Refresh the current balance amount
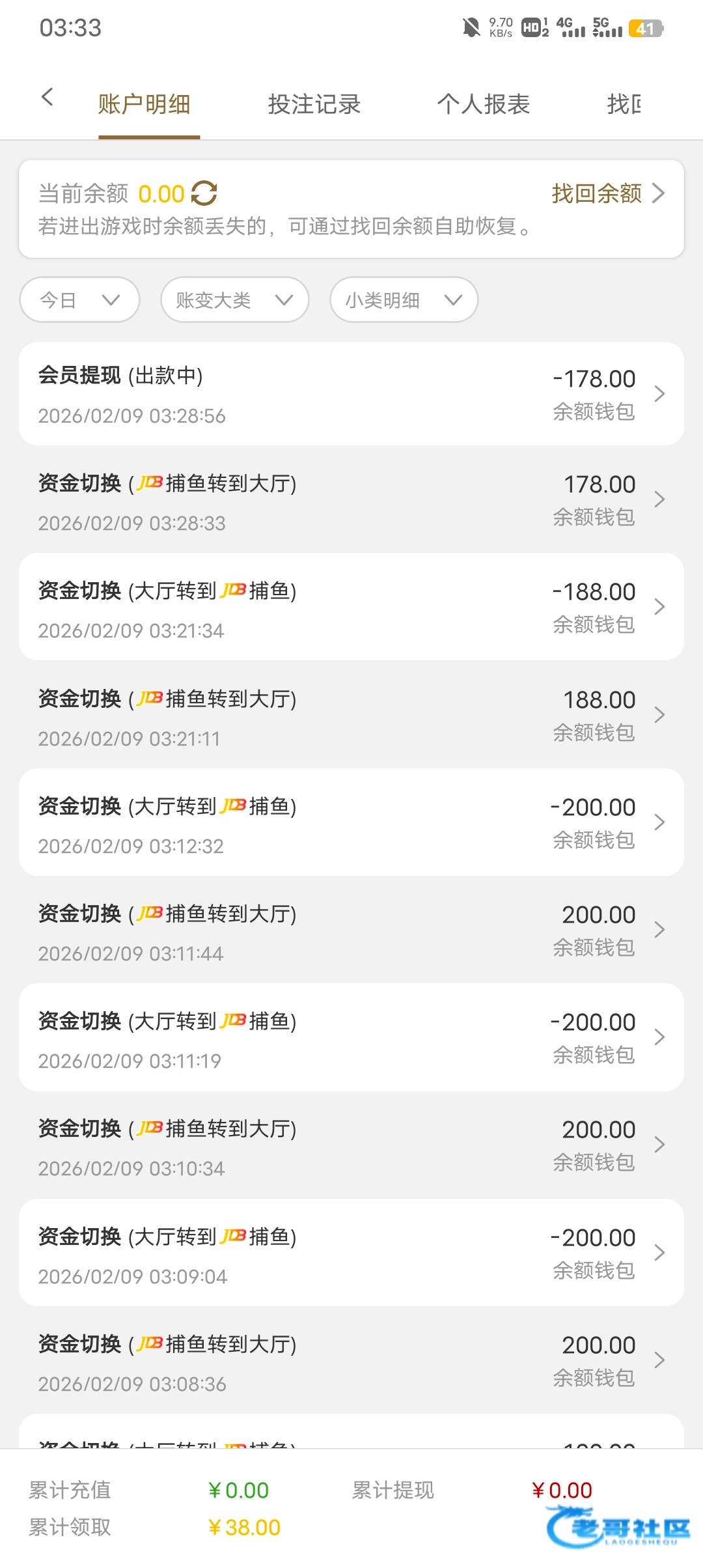This screenshot has width=703, height=1568. [x=204, y=193]
